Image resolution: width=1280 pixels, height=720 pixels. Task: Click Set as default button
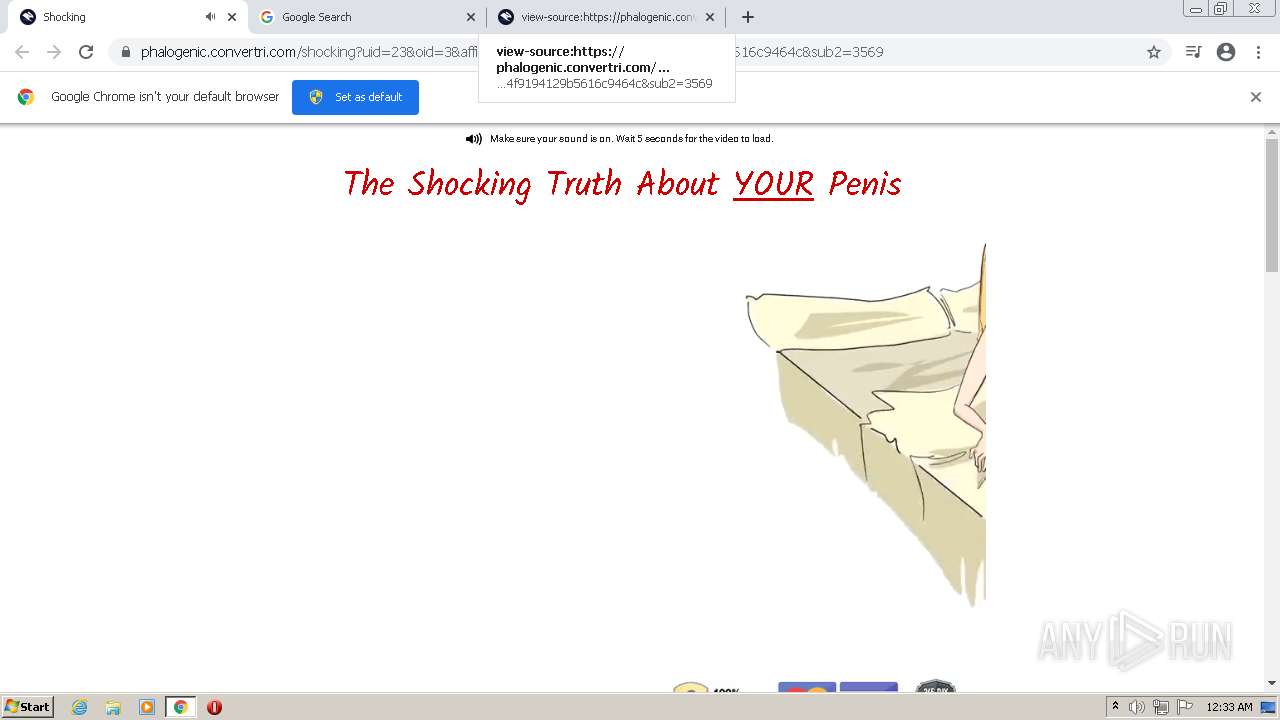pyautogui.click(x=355, y=97)
